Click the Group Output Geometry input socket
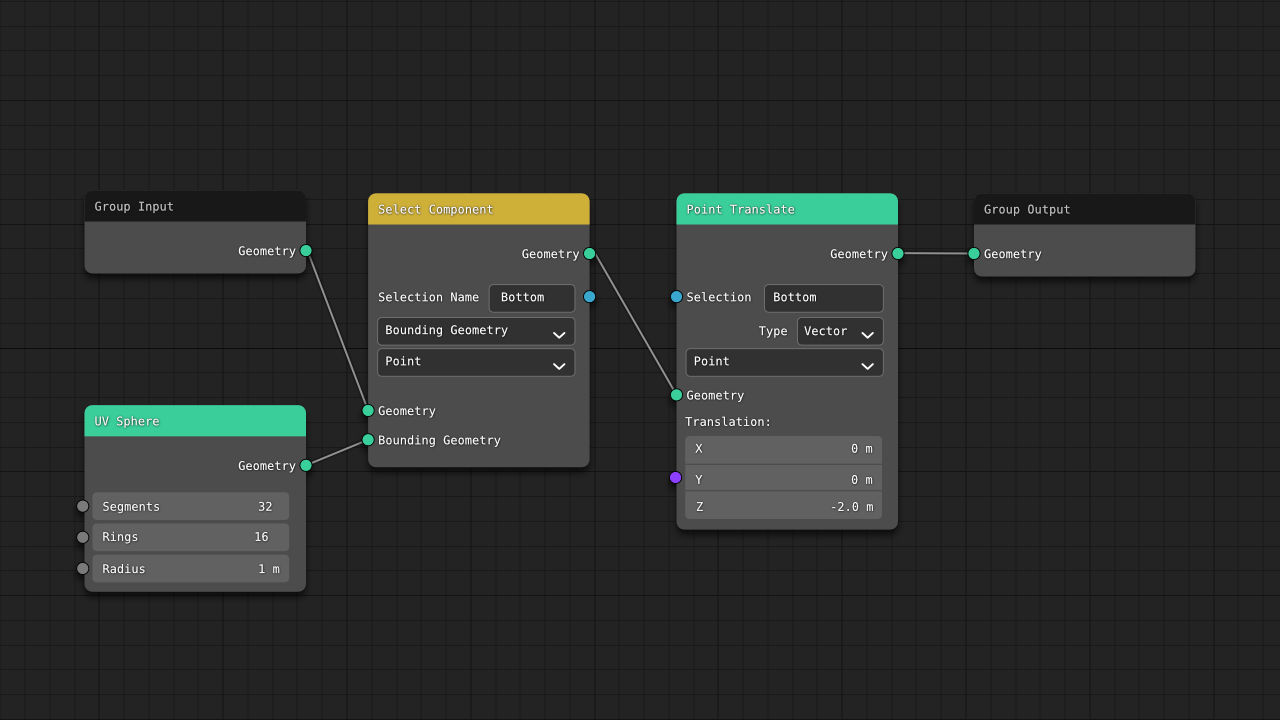This screenshot has height=720, width=1280. click(974, 254)
